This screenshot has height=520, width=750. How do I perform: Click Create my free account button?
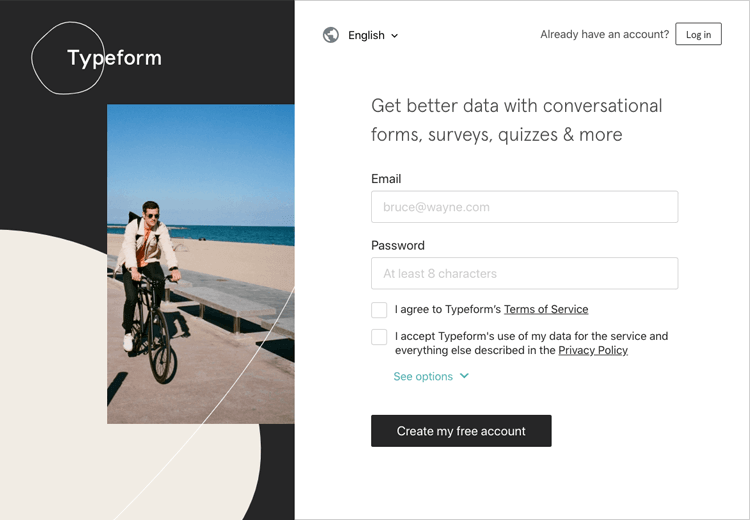(461, 431)
